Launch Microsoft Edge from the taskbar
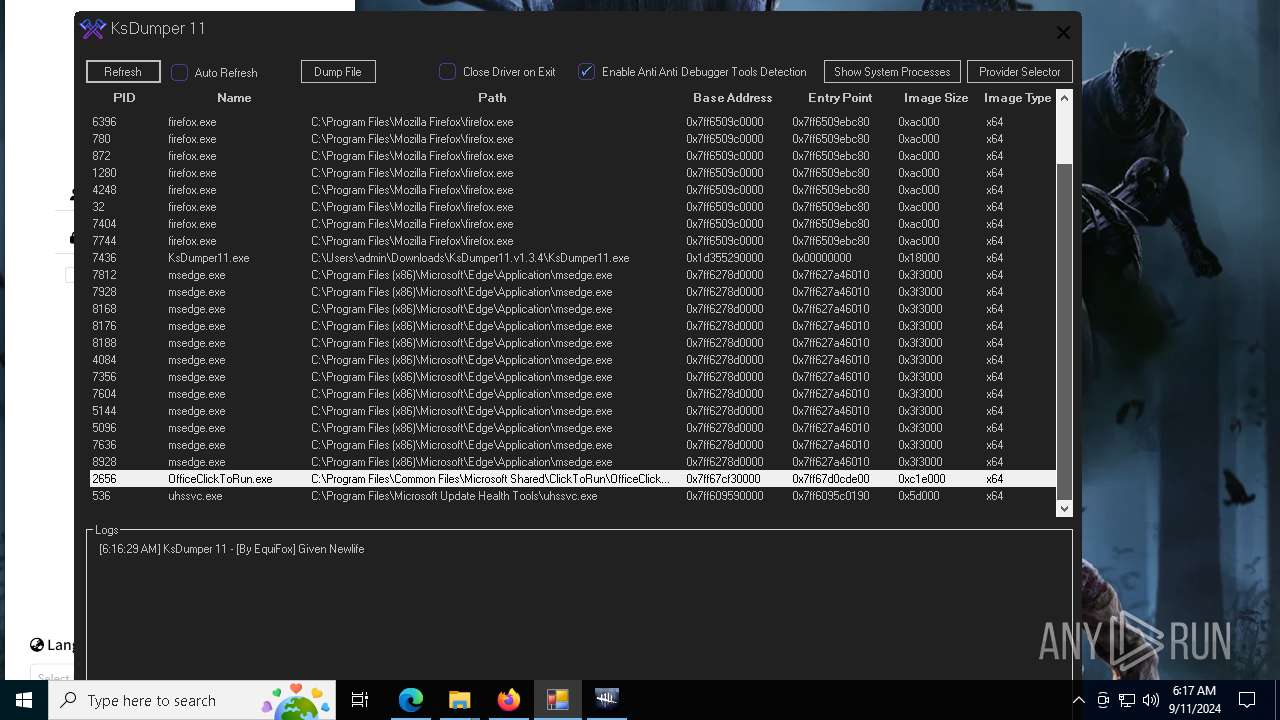1280x720 pixels. [x=411, y=700]
